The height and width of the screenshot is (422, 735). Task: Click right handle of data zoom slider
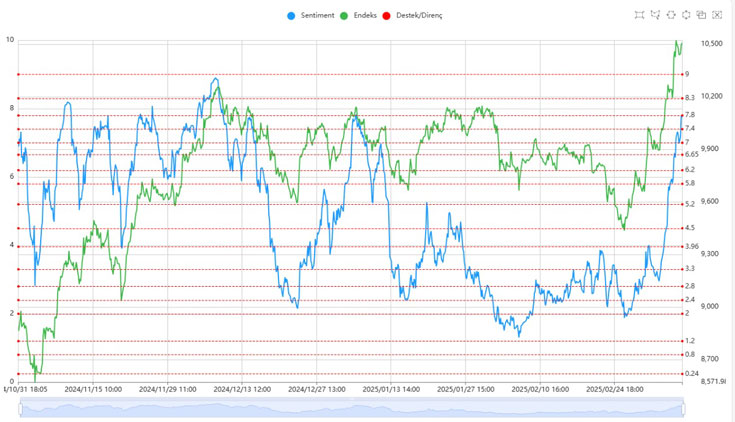(x=683, y=407)
